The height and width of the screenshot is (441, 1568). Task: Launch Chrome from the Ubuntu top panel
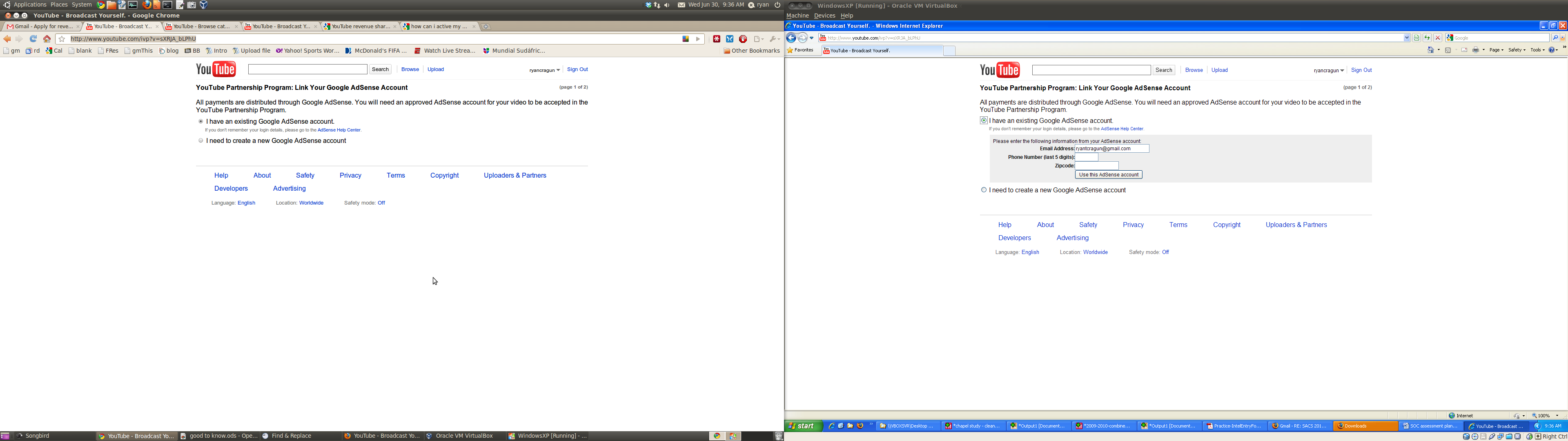tap(101, 5)
